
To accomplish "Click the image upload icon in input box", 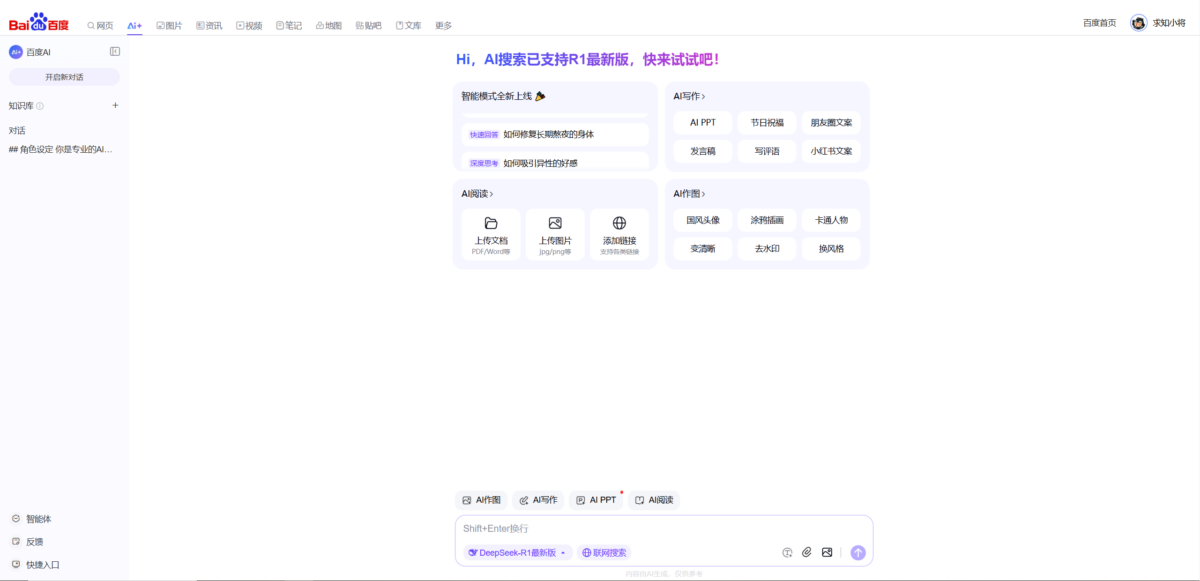I will (827, 552).
